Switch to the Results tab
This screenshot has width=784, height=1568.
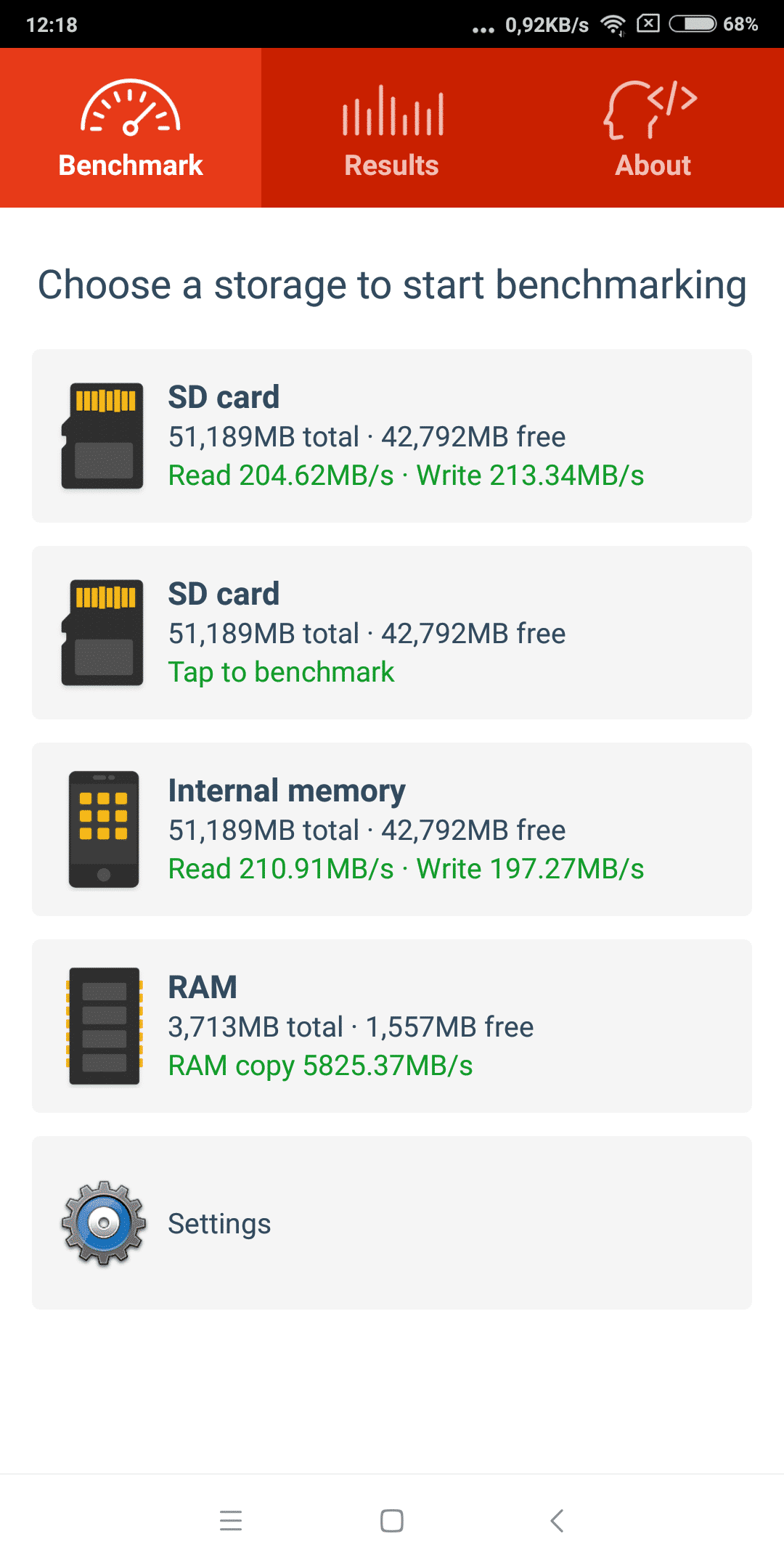pos(392,128)
